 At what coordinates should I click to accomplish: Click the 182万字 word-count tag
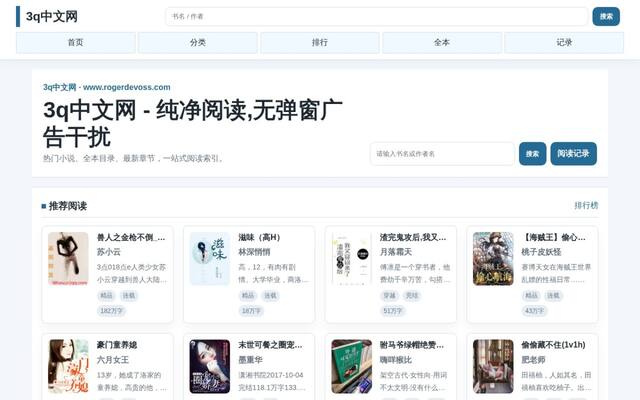[x=111, y=311]
